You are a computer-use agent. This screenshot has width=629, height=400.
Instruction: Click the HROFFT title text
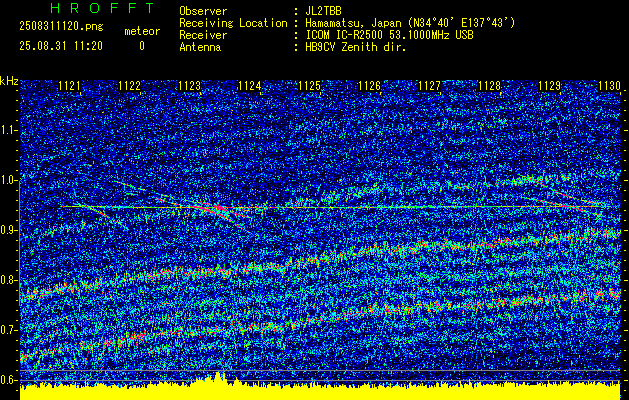(x=102, y=8)
